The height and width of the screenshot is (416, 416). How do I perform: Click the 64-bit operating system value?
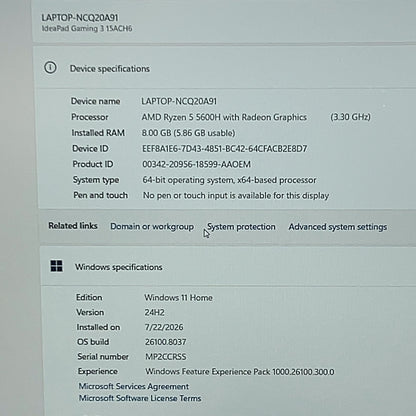[229, 180]
